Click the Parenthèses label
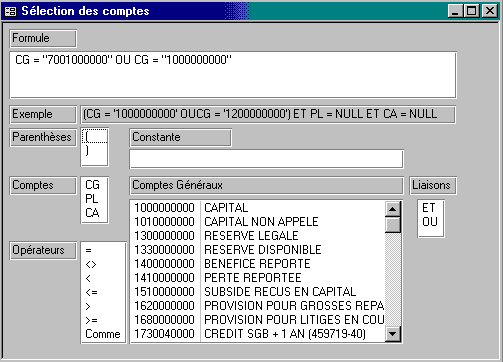 (x=43, y=137)
